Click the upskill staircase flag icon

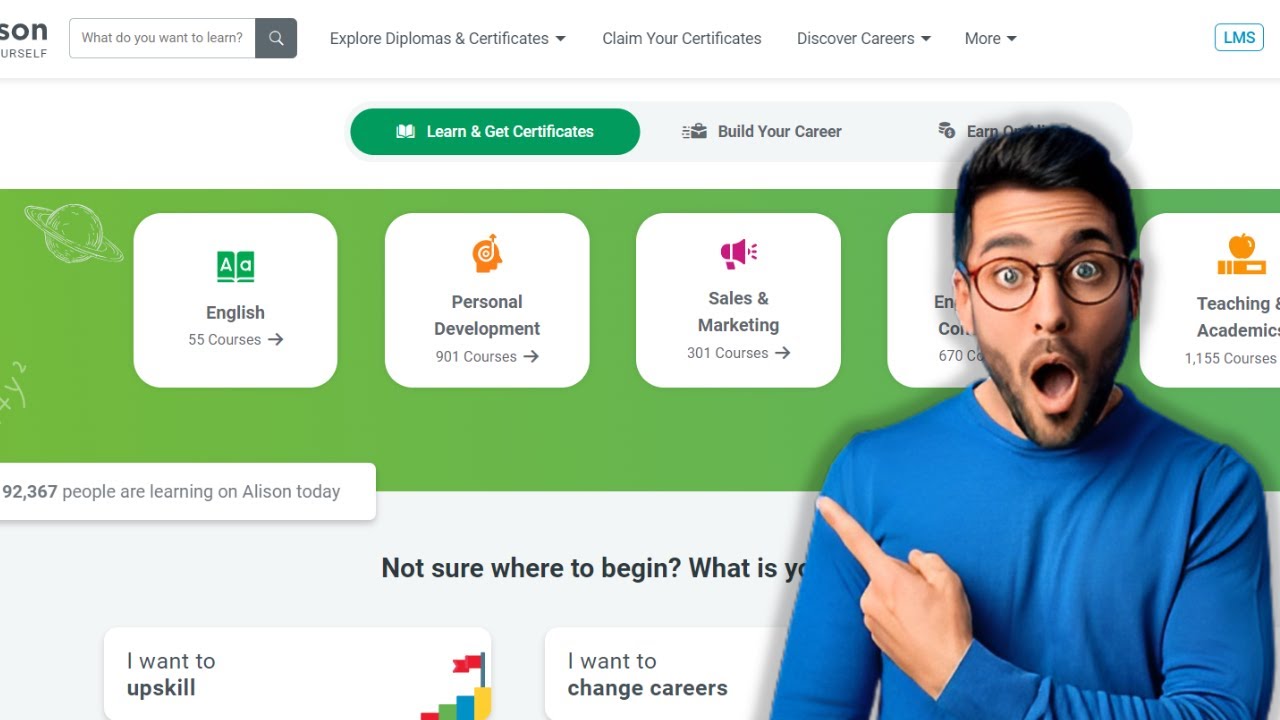pyautogui.click(x=458, y=686)
